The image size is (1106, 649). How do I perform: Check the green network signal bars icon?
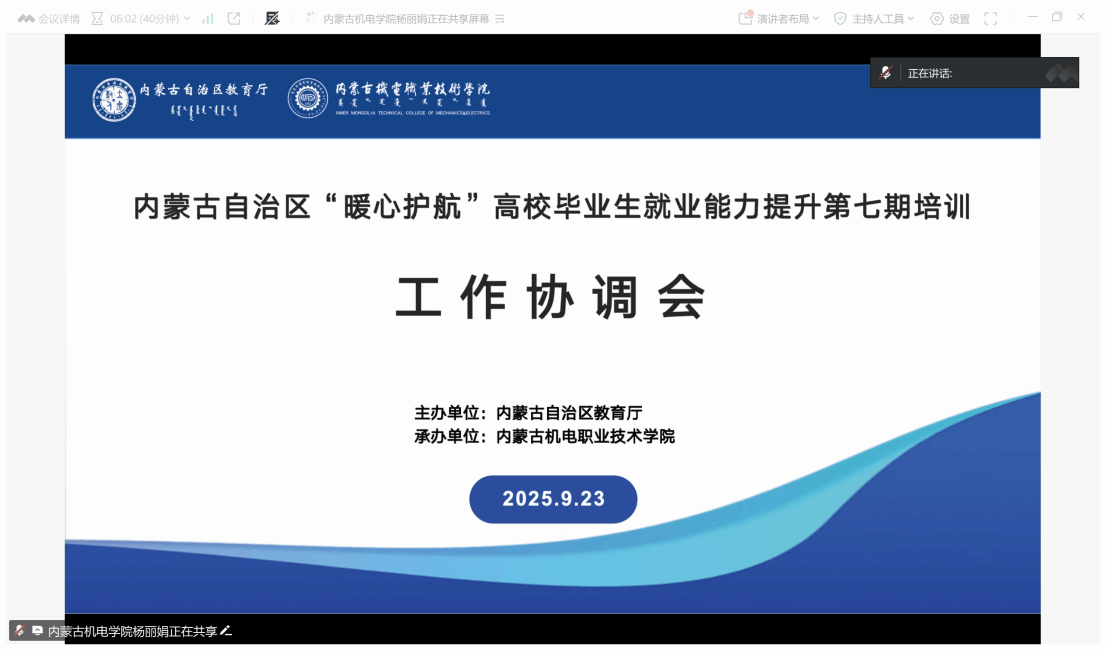coord(208,18)
